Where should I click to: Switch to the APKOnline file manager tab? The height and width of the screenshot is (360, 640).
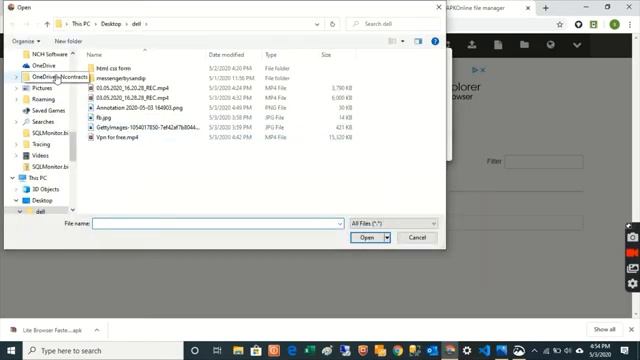click(489, 8)
